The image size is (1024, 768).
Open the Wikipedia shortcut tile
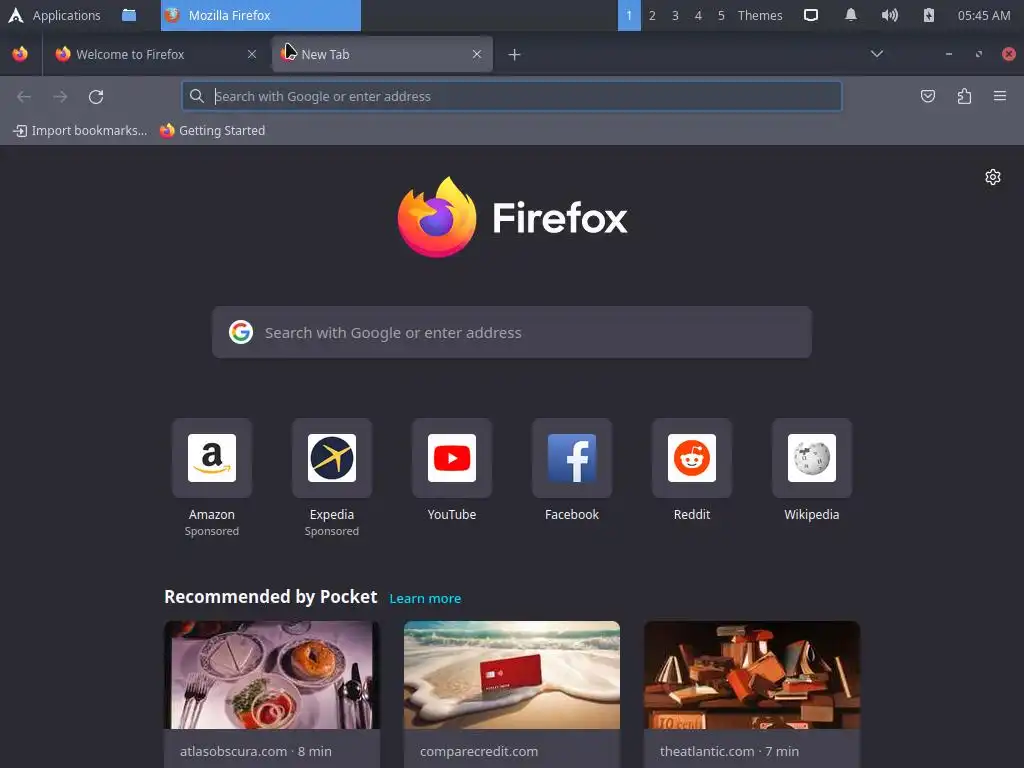pyautogui.click(x=812, y=458)
